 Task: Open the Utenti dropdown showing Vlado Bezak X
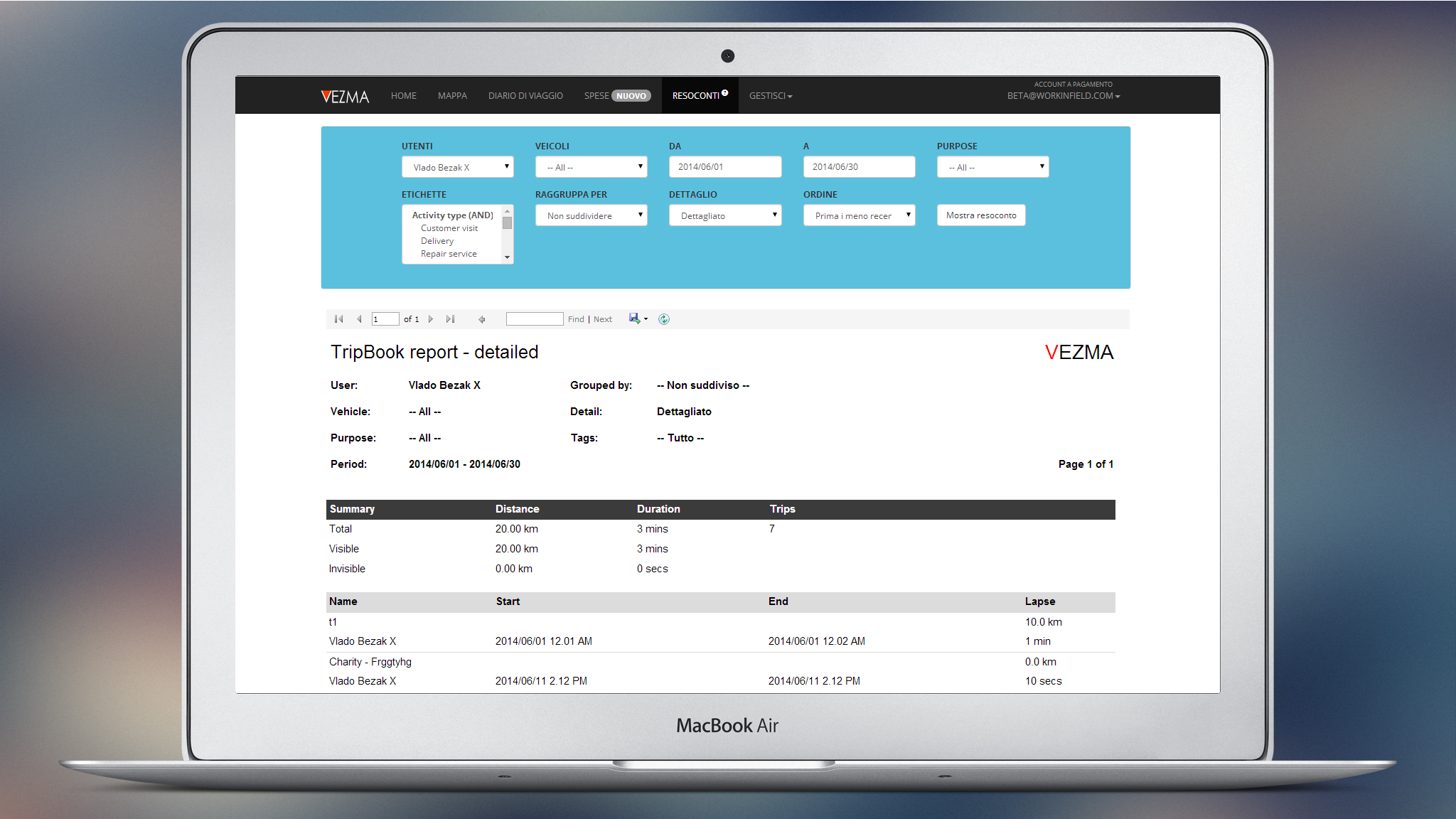[x=457, y=167]
